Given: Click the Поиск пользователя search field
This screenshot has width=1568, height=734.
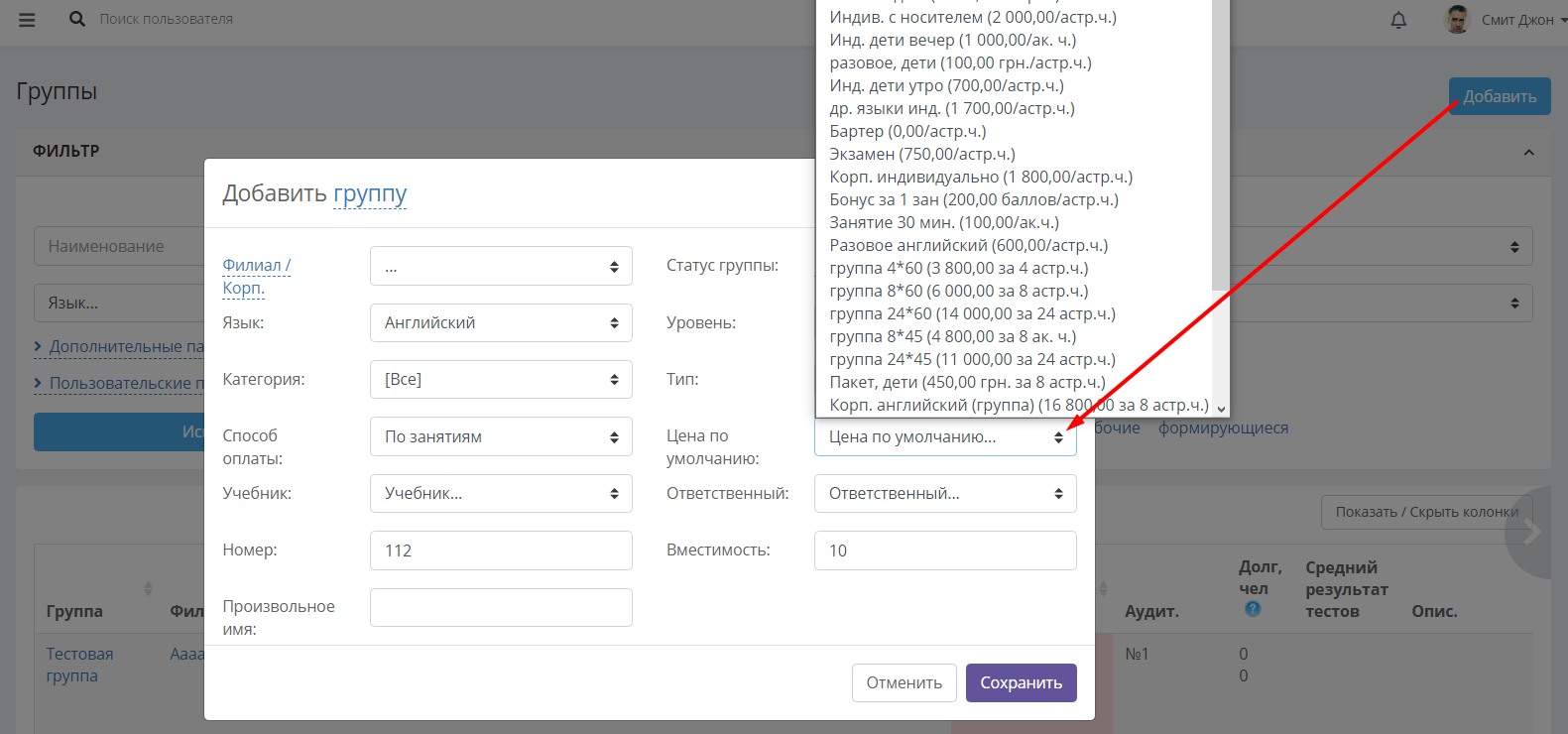Looking at the screenshot, I should (x=167, y=19).
